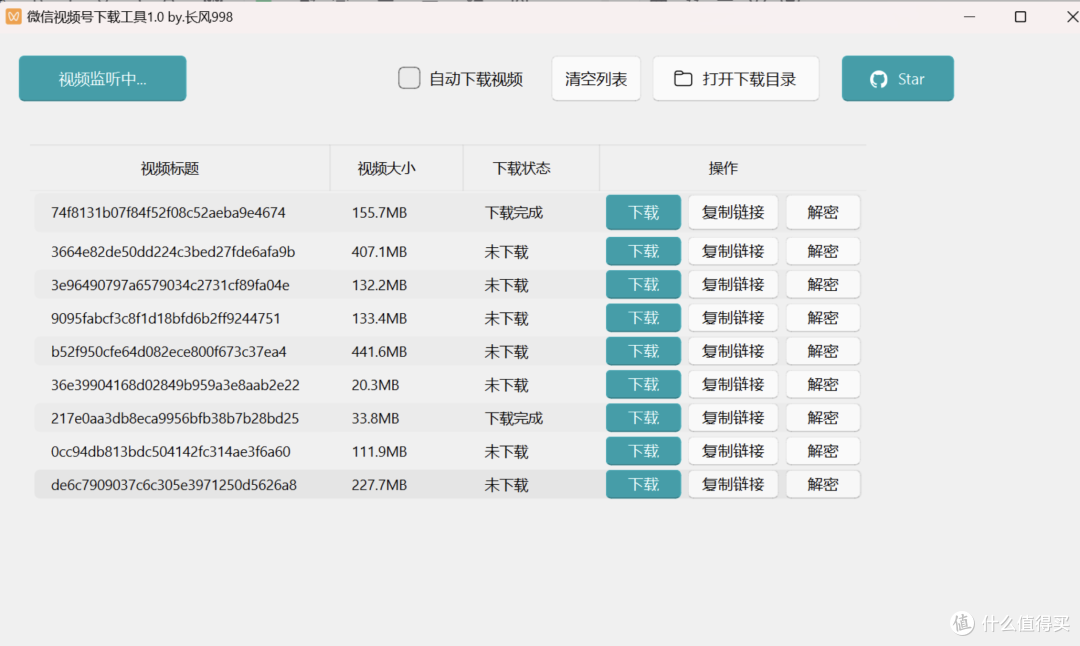Copy link for video 9095fabcf3c8f1d18bfd6b2ff9244751
This screenshot has height=646, width=1080.
[733, 317]
